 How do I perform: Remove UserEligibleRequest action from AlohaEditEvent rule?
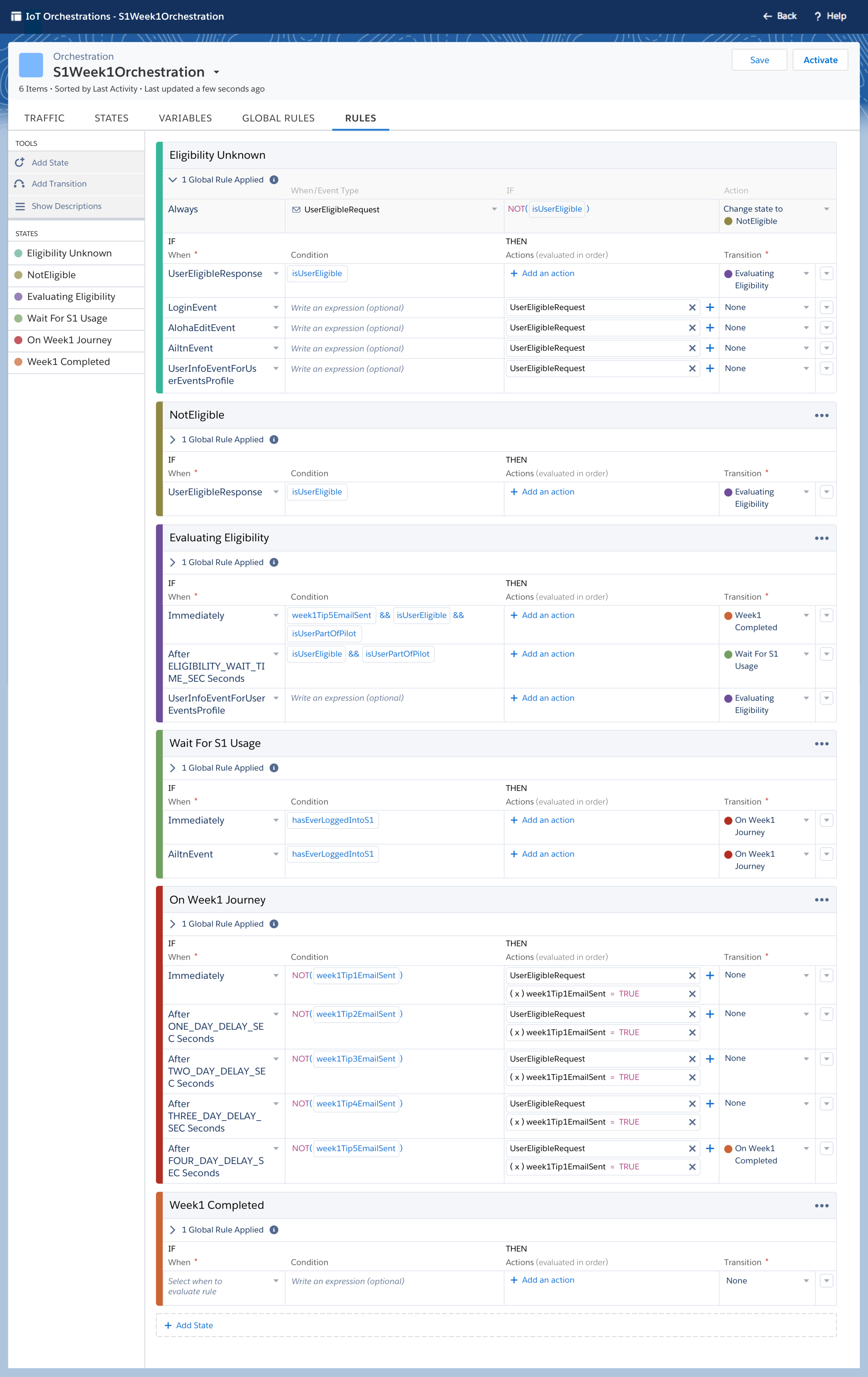click(692, 328)
